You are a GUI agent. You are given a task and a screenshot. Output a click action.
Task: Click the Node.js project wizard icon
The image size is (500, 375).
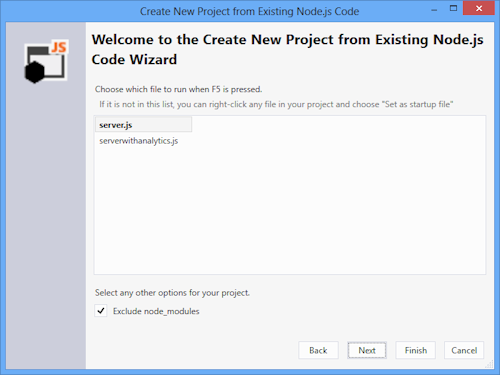46,61
